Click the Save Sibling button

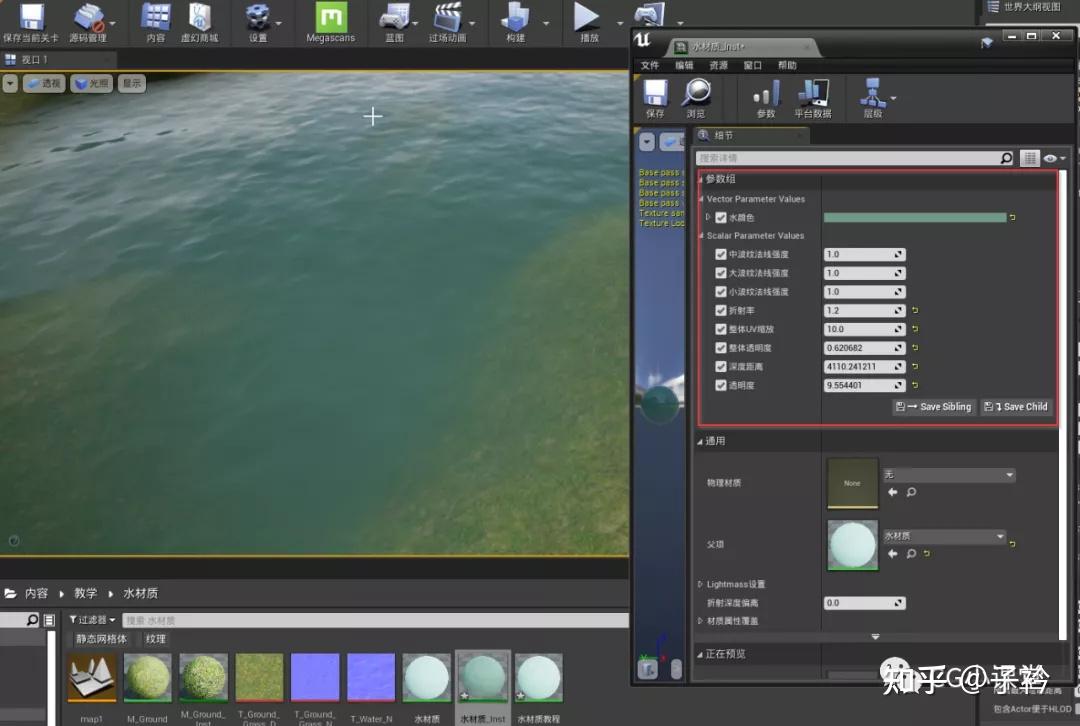[932, 406]
